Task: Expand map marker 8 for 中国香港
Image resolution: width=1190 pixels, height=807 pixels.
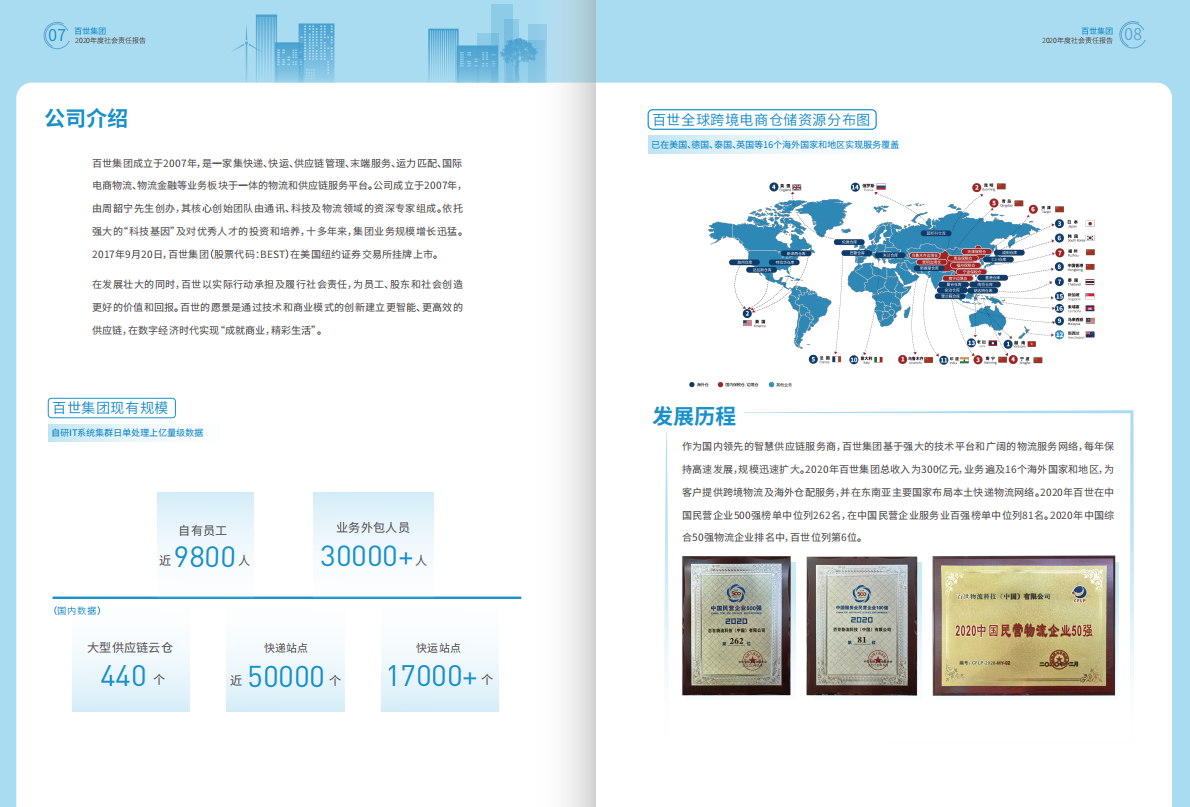Action: coord(1059,265)
